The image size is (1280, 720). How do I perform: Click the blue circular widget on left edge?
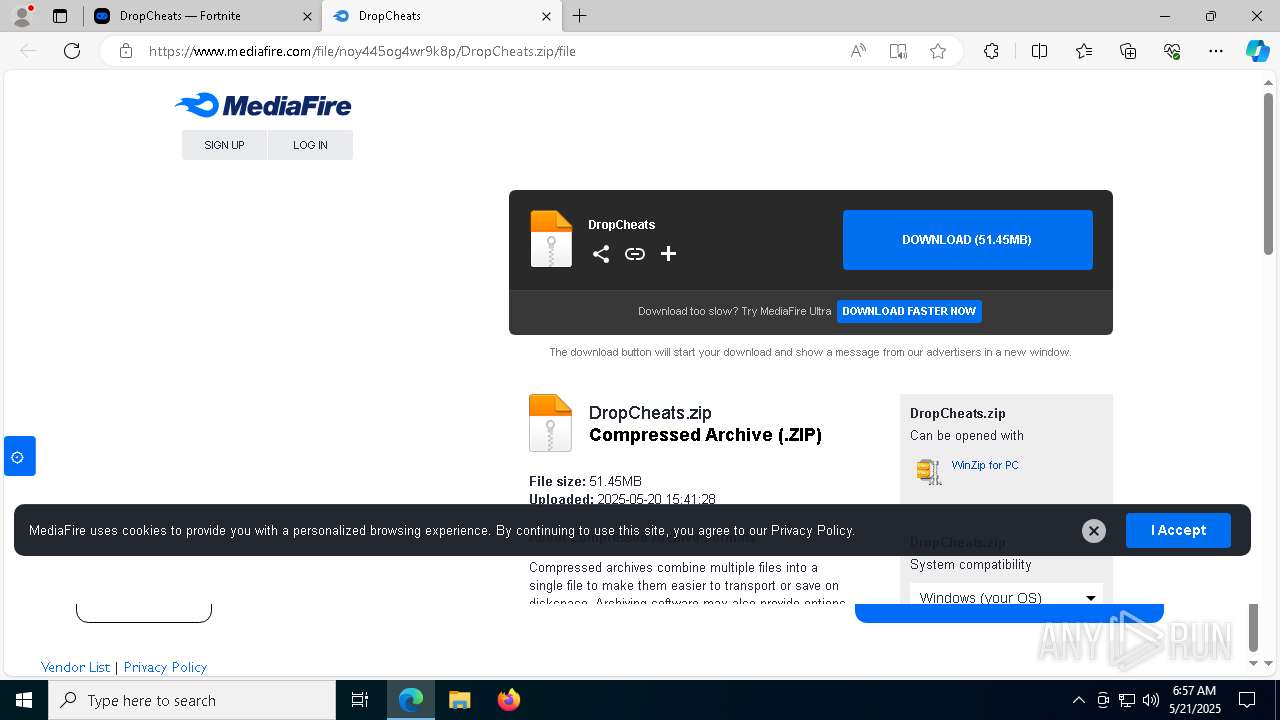click(x=19, y=457)
